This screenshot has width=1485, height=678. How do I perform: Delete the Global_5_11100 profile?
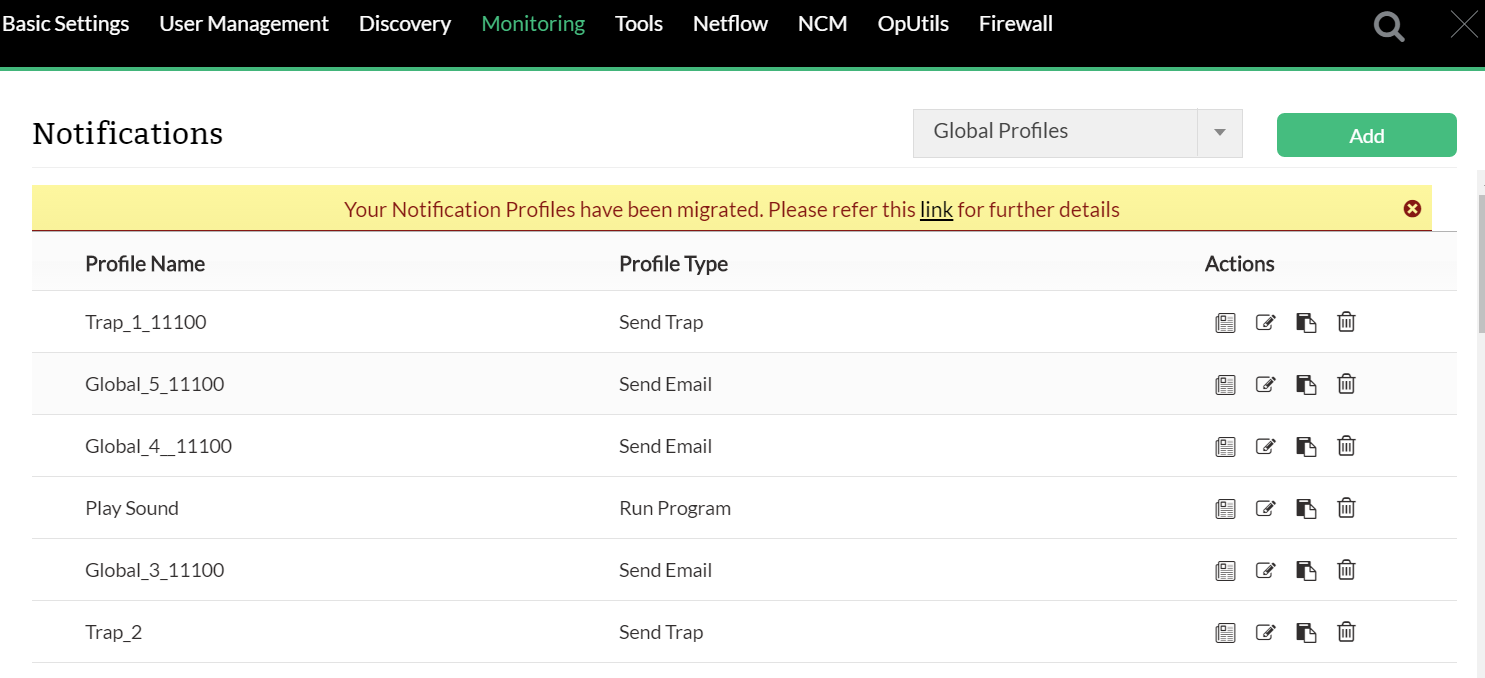coord(1346,384)
